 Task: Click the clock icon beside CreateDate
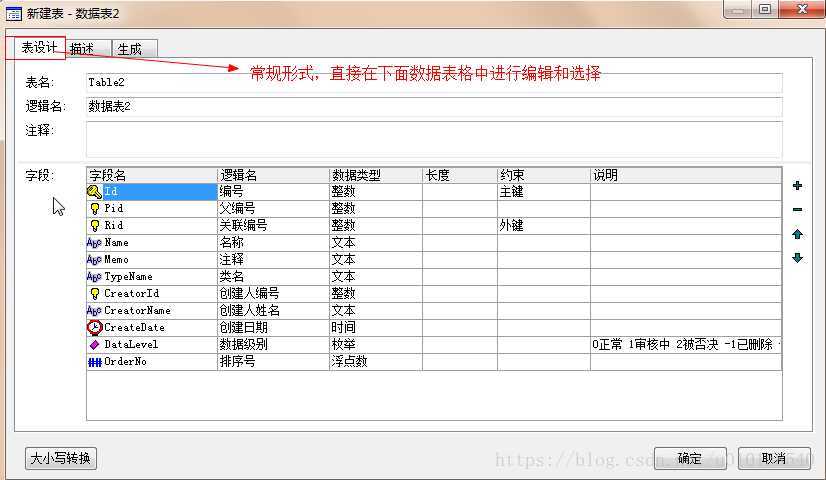click(x=94, y=328)
